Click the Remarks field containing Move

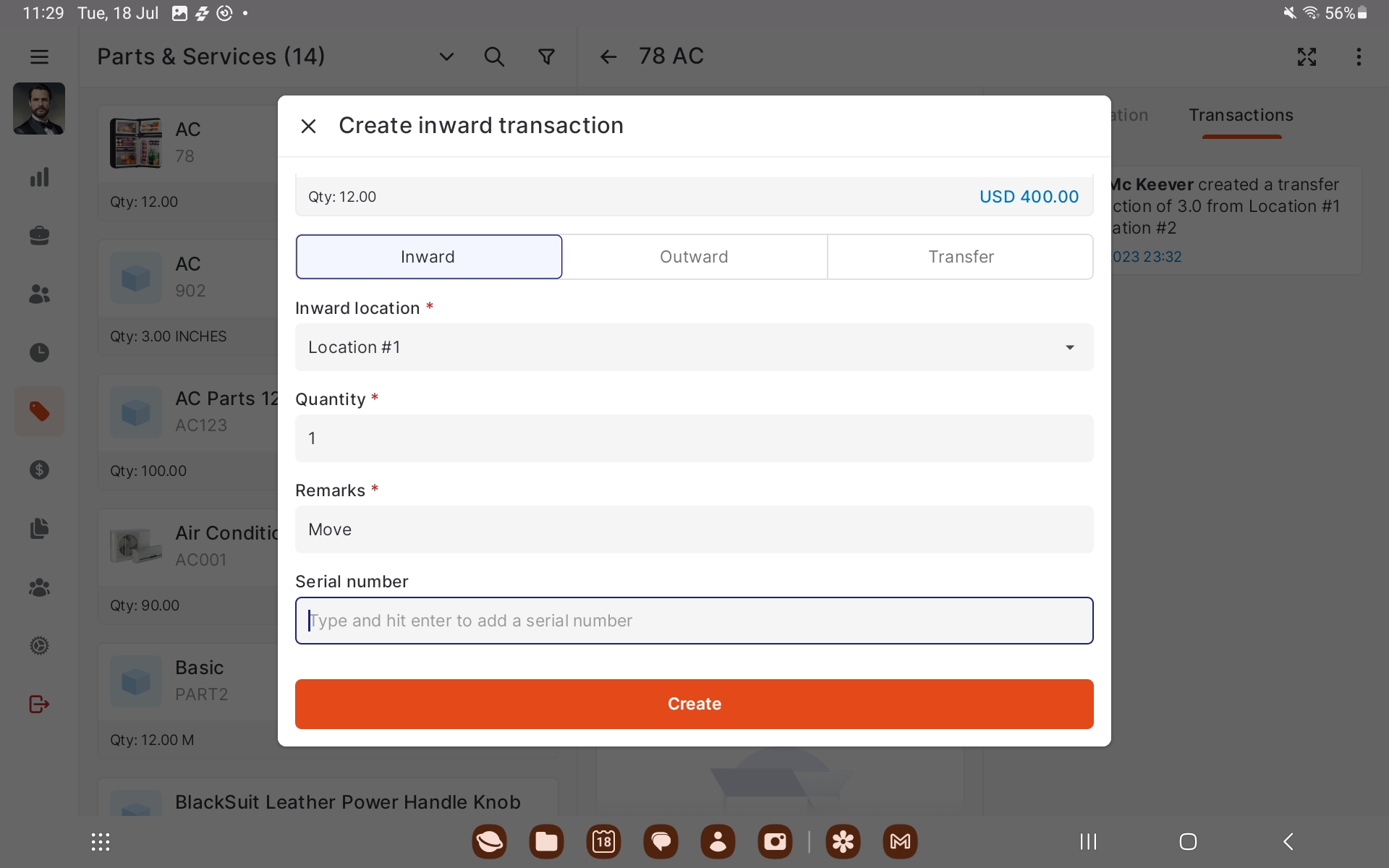[x=694, y=529]
